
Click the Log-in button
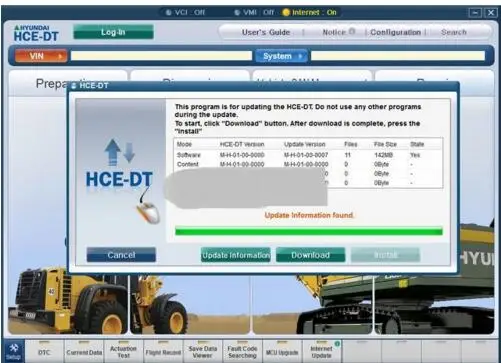coord(113,32)
